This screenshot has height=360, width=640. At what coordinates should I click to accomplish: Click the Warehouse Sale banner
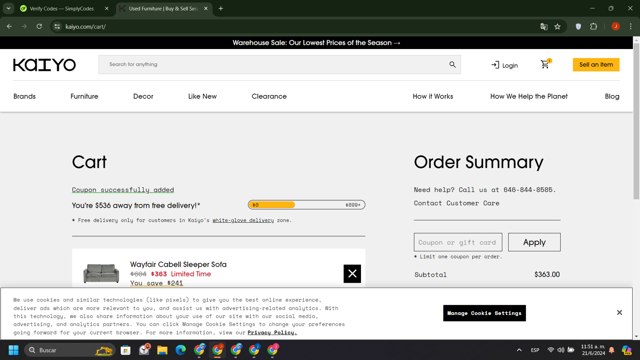316,42
